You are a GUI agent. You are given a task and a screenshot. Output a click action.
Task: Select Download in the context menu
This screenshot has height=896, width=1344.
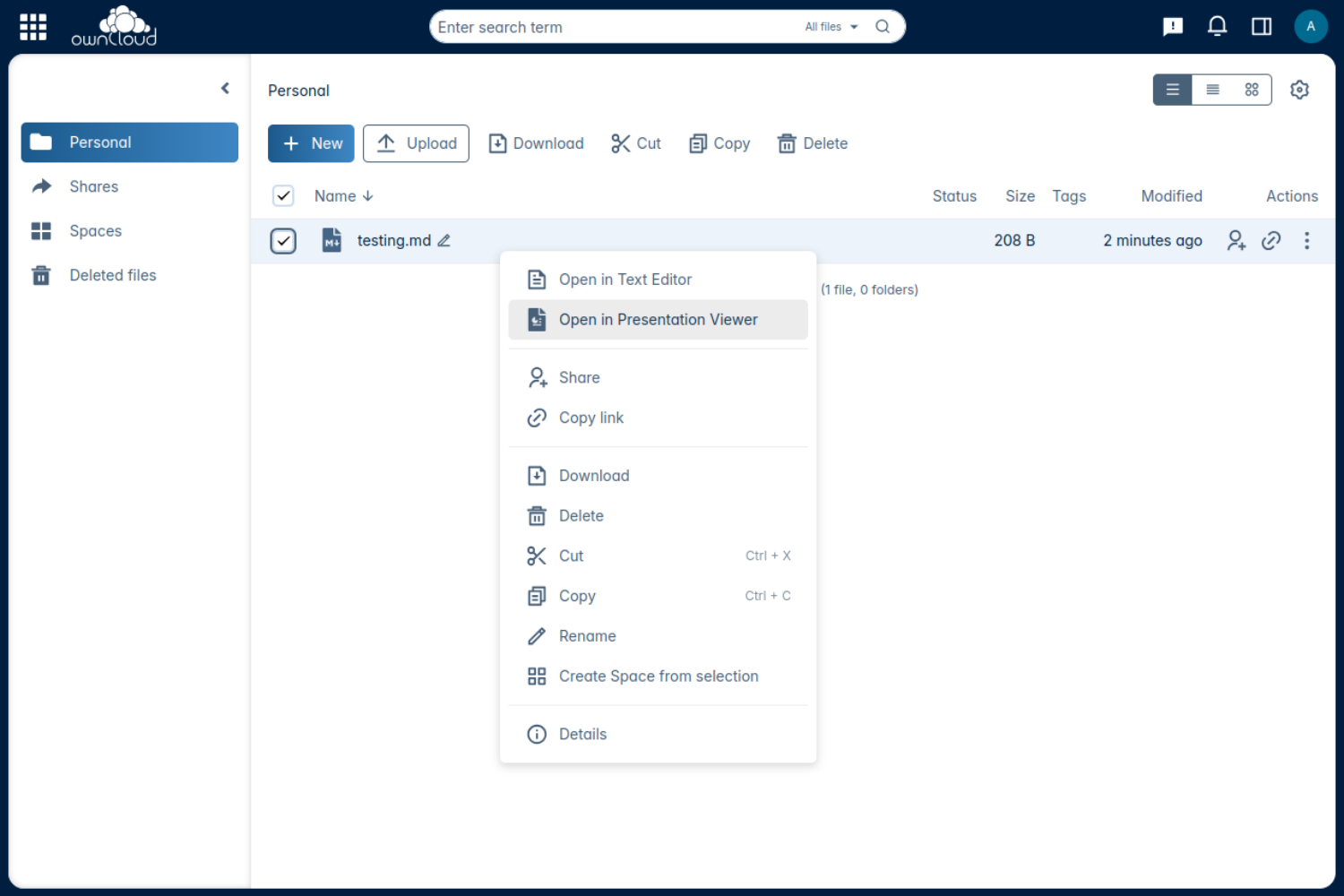tap(658, 476)
